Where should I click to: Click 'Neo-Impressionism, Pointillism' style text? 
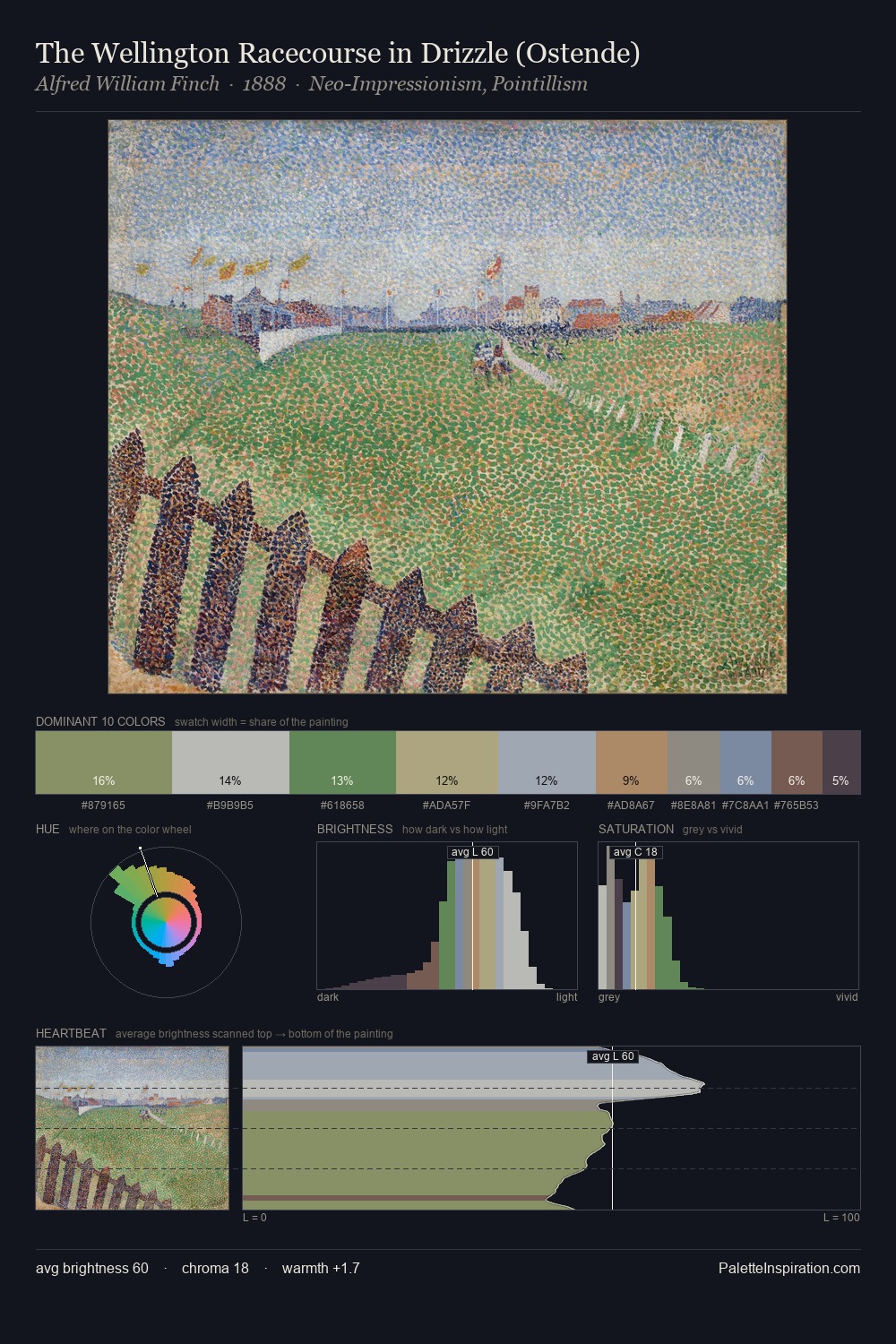tap(448, 84)
